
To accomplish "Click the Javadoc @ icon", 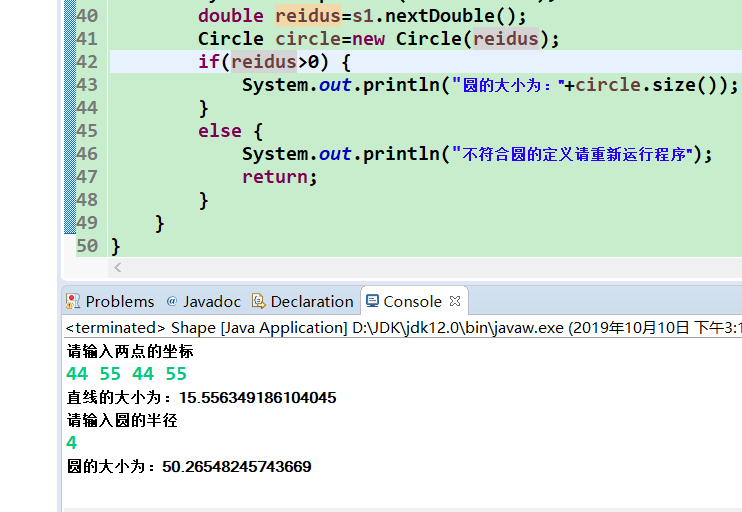I will [x=172, y=301].
